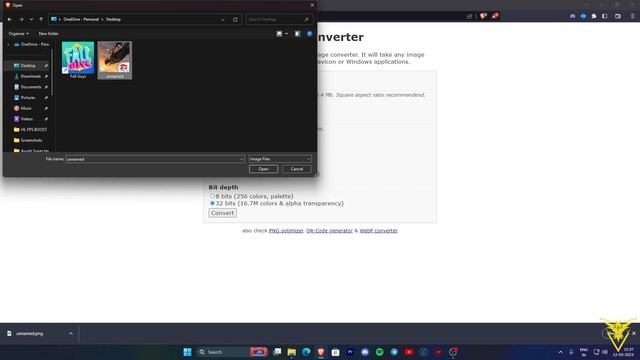Open Spotify from taskbar
640x360 pixels.
point(380,352)
